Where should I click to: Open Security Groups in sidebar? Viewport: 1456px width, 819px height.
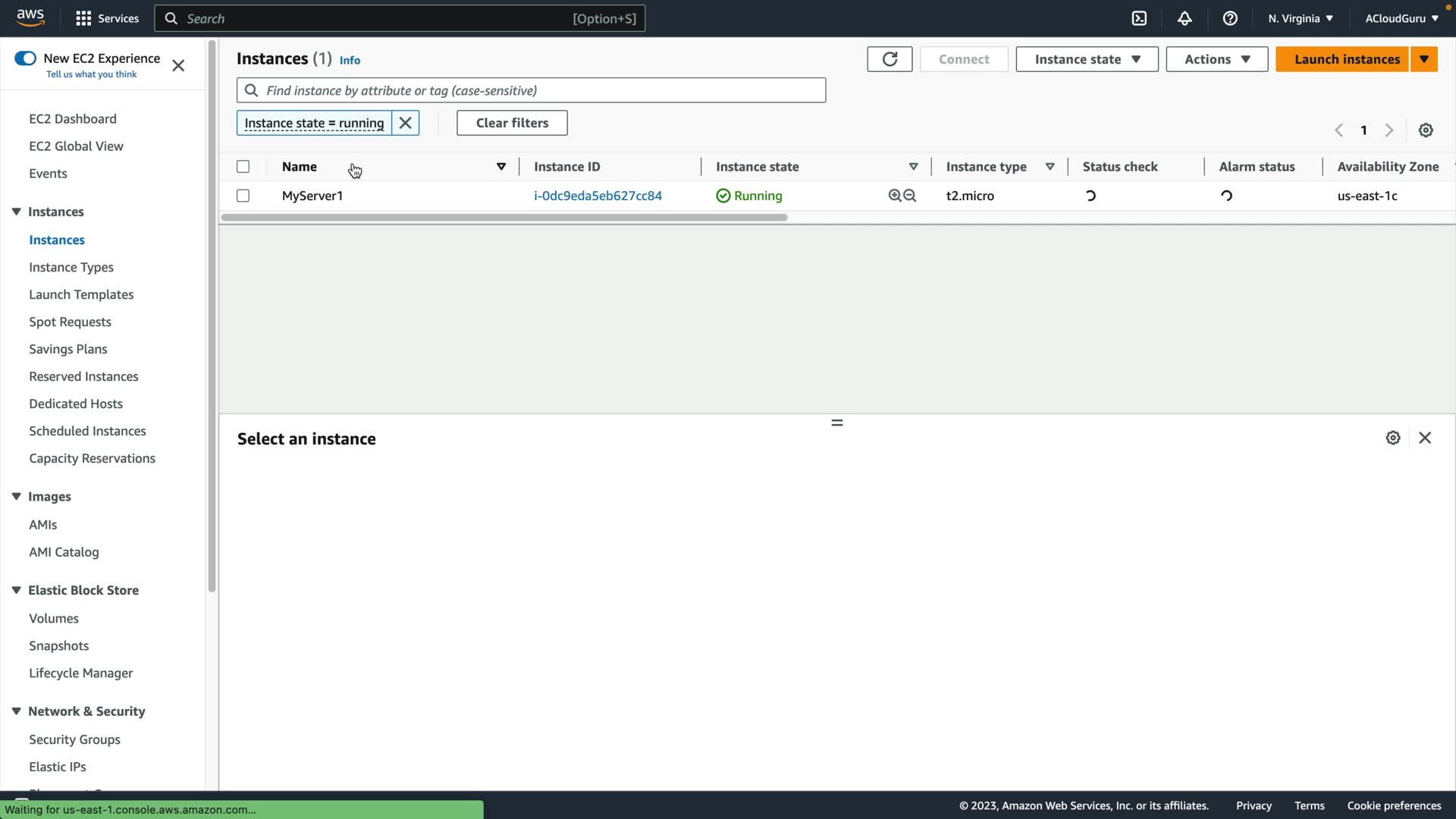coord(74,739)
